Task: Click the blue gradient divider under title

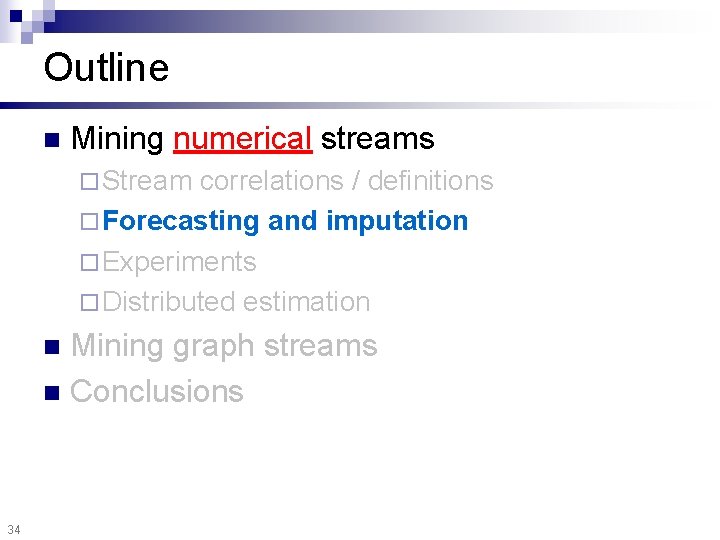Action: (x=358, y=105)
